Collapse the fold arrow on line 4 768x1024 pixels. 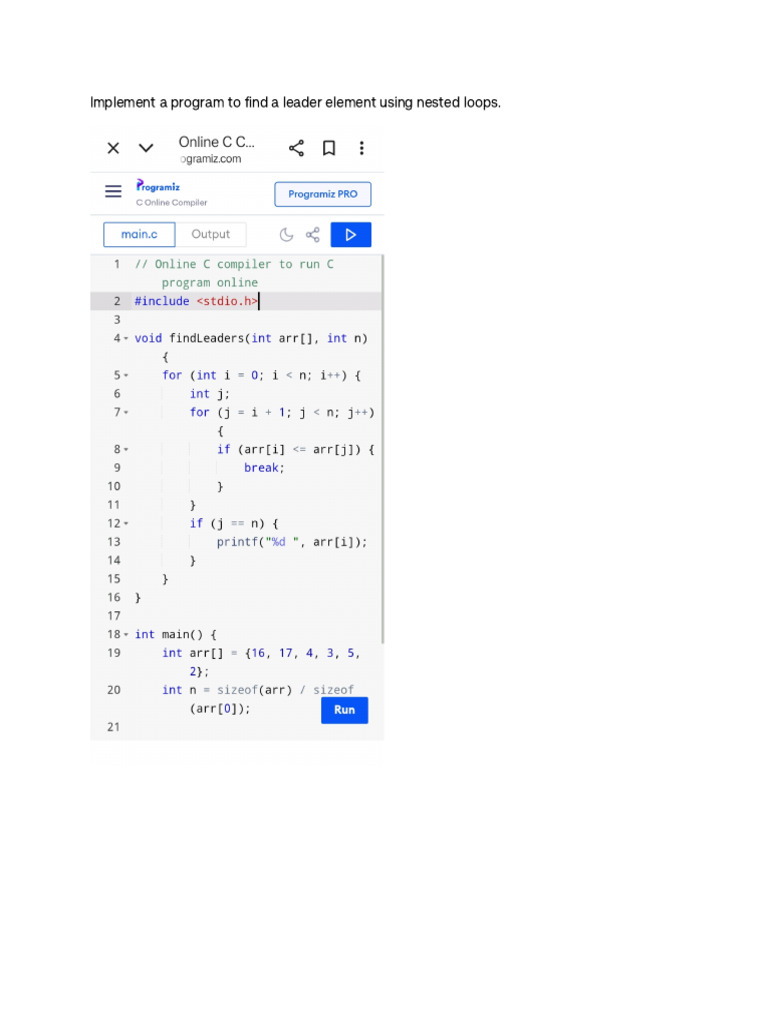(x=126, y=338)
